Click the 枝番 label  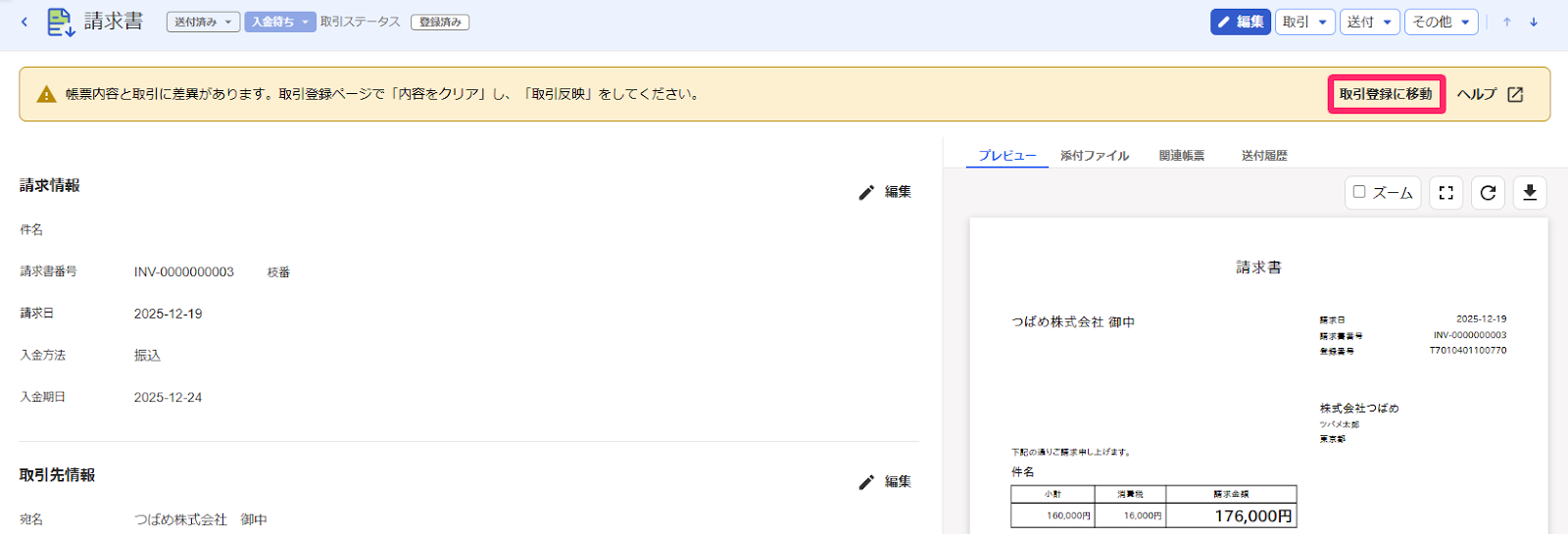point(279,272)
